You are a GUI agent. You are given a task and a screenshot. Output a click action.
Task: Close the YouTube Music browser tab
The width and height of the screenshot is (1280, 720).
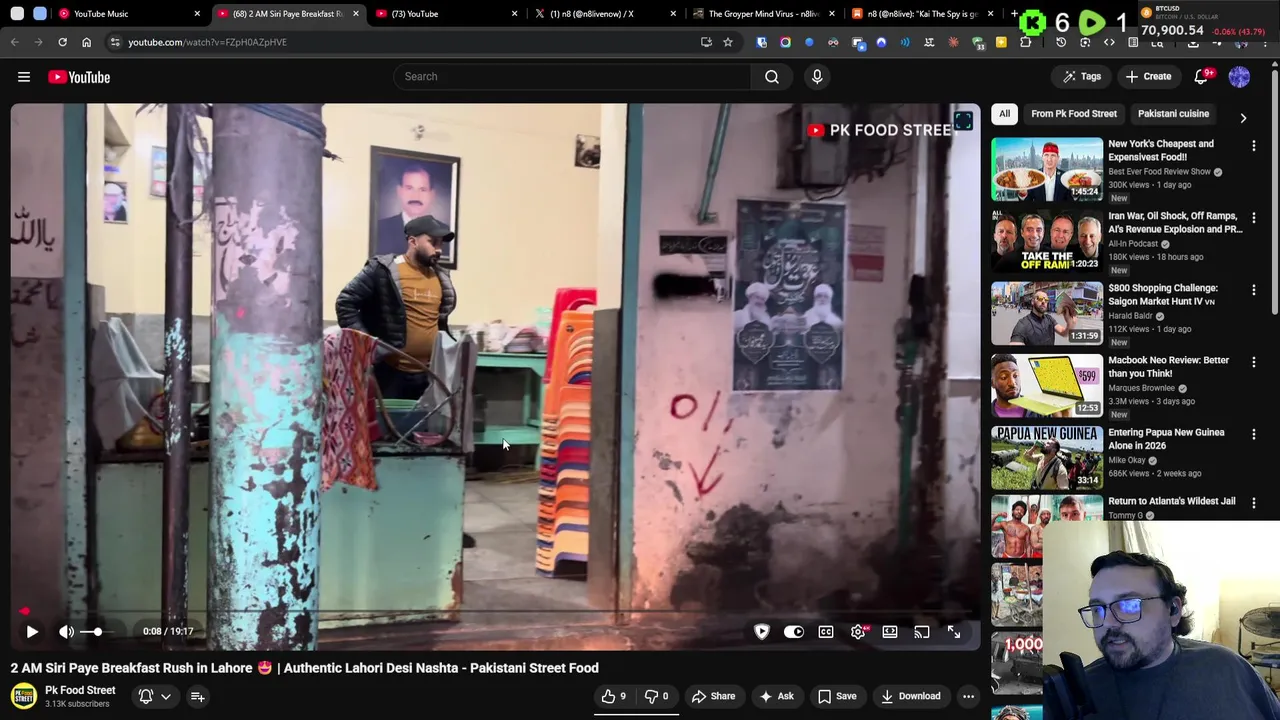click(x=197, y=14)
